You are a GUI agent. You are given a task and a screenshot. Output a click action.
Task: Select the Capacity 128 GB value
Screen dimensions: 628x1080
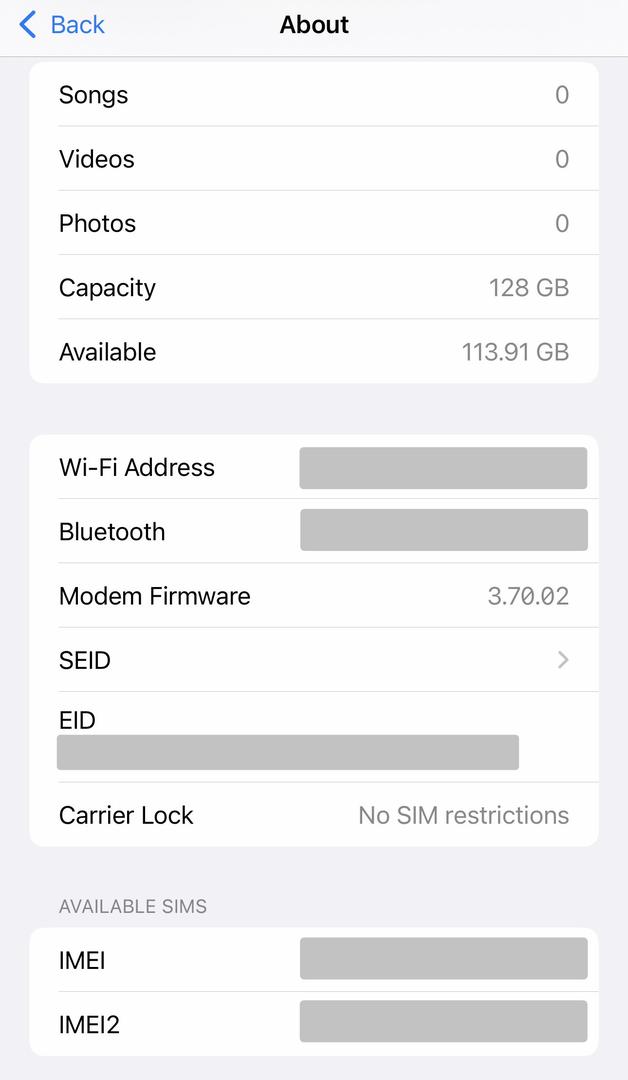point(528,288)
